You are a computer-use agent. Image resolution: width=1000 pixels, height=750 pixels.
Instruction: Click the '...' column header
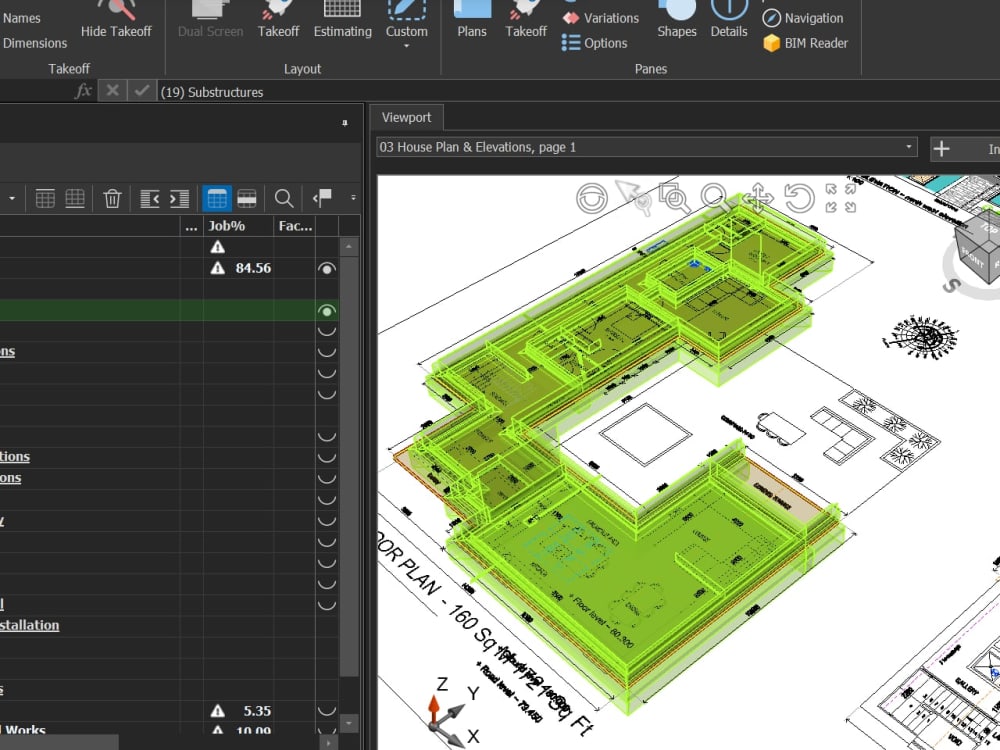tap(191, 226)
